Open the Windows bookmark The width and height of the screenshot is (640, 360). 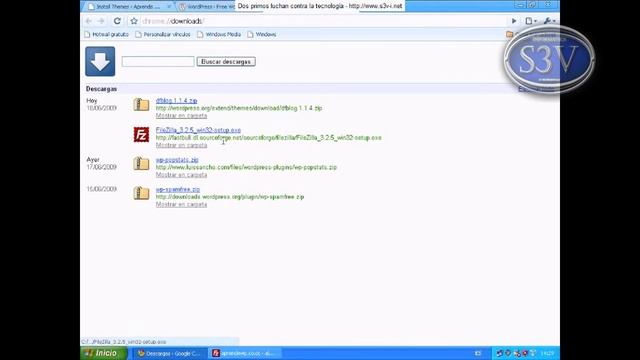click(262, 35)
